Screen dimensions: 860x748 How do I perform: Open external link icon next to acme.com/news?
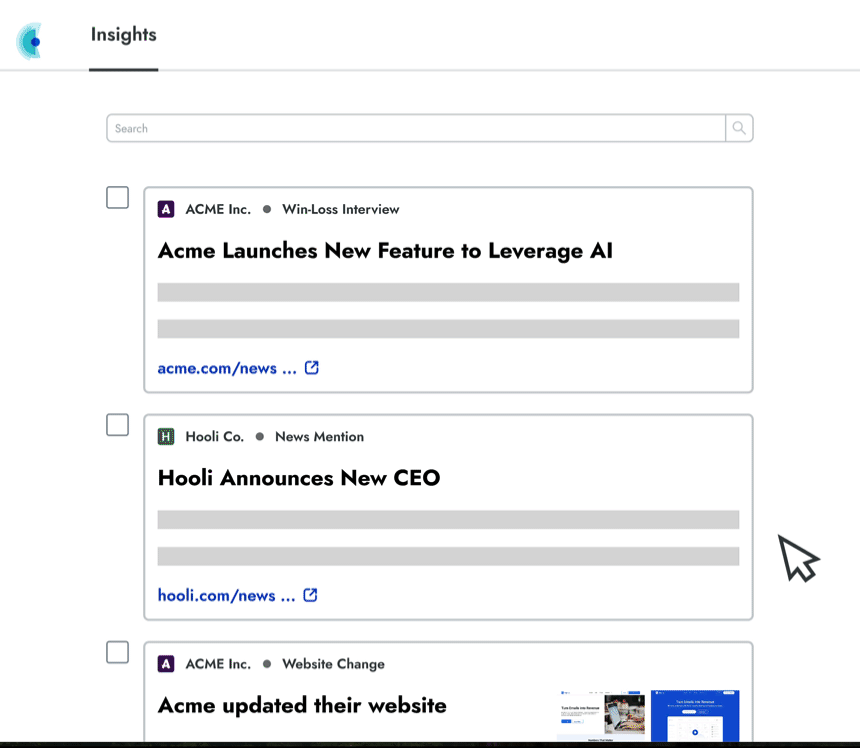(312, 367)
